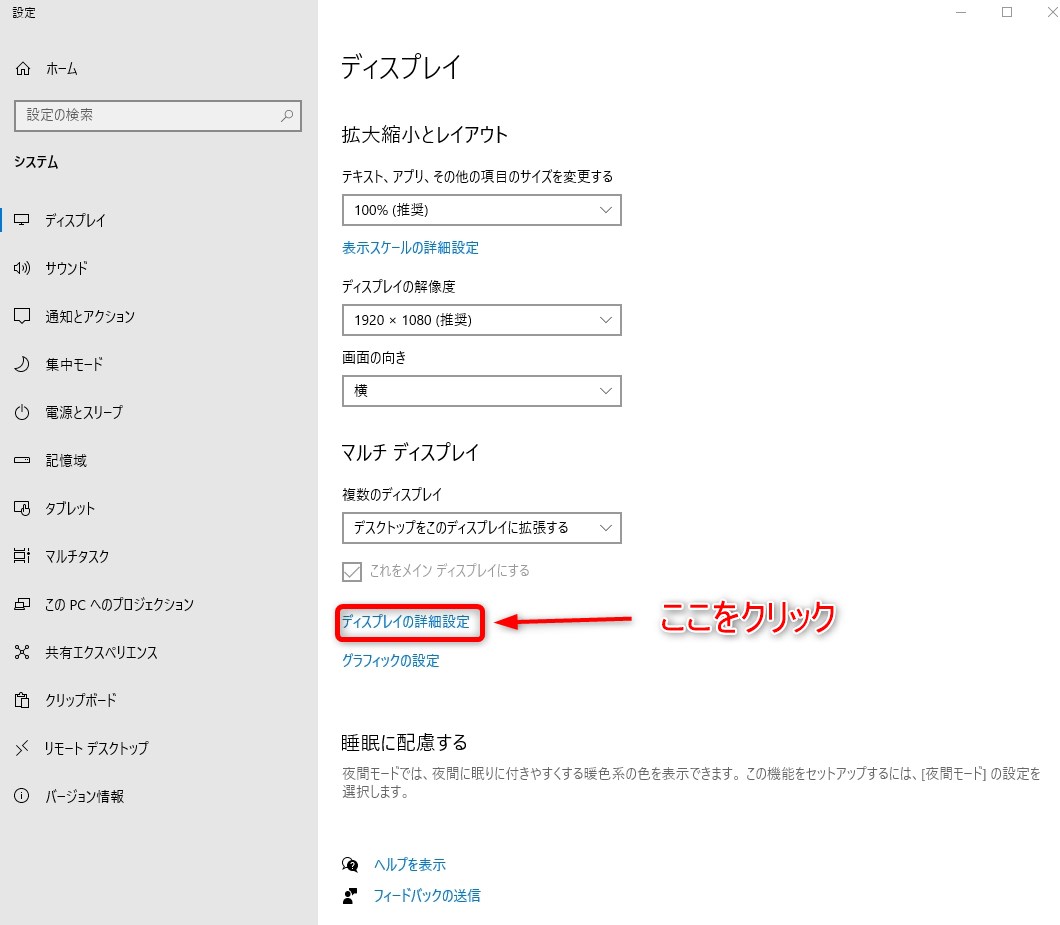Click the feedback person icon
The width and height of the screenshot is (1060, 925).
tap(350, 896)
